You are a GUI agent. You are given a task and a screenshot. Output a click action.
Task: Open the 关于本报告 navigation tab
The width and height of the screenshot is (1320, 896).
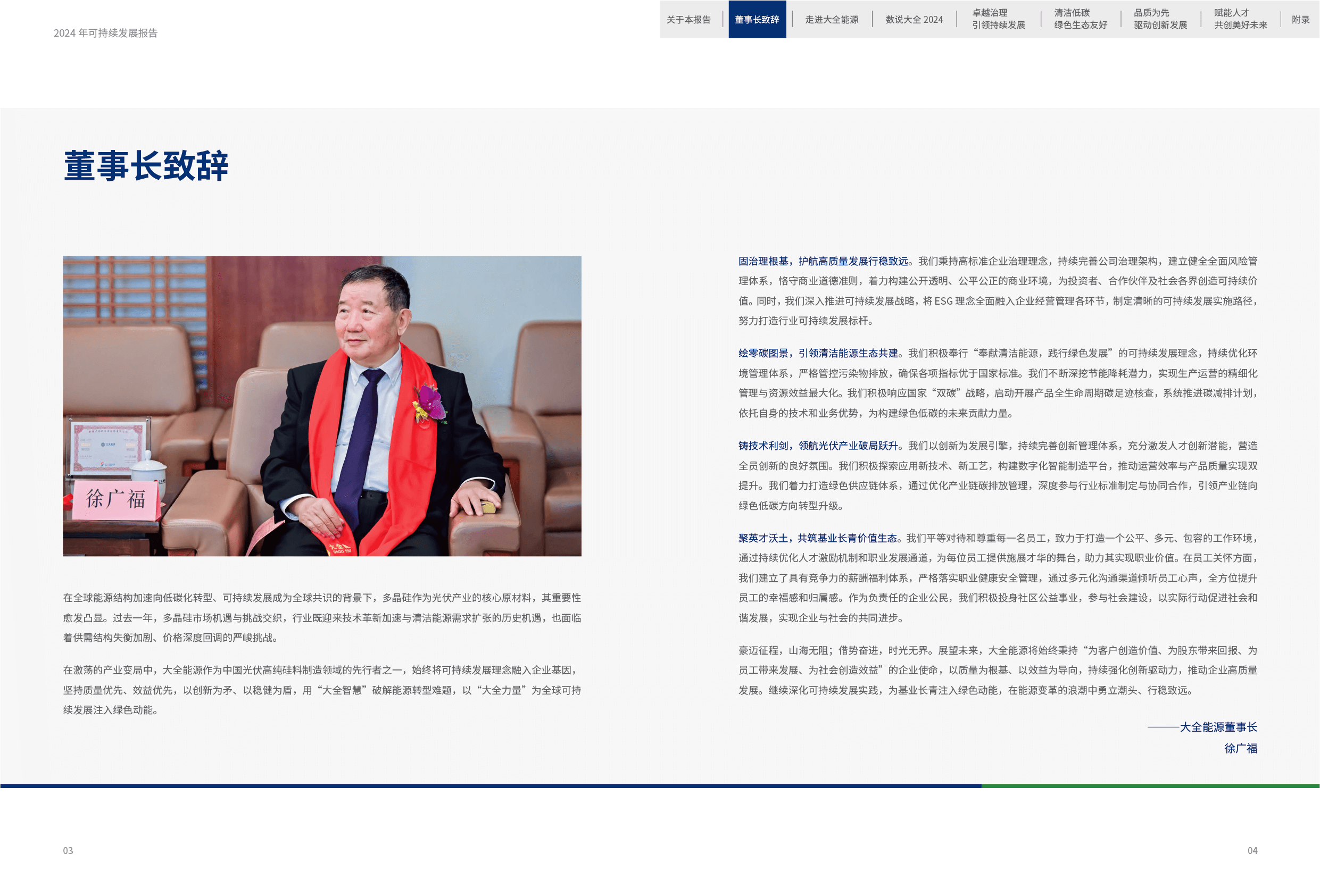click(688, 19)
